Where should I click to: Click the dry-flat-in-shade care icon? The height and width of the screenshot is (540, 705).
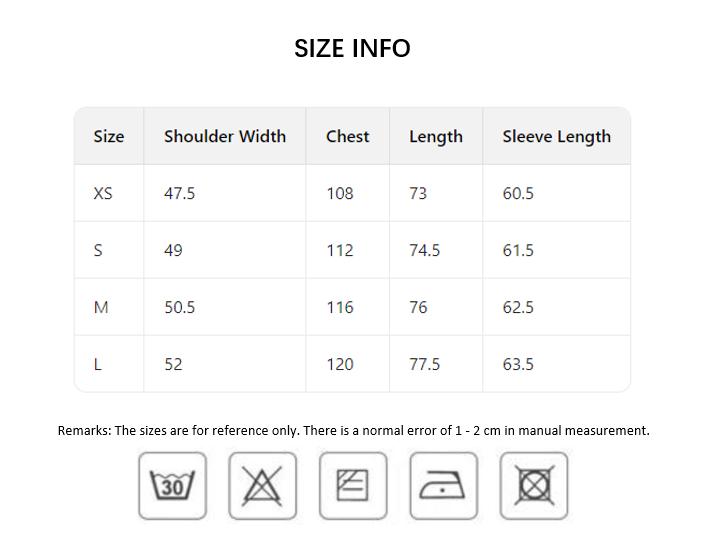point(353,486)
